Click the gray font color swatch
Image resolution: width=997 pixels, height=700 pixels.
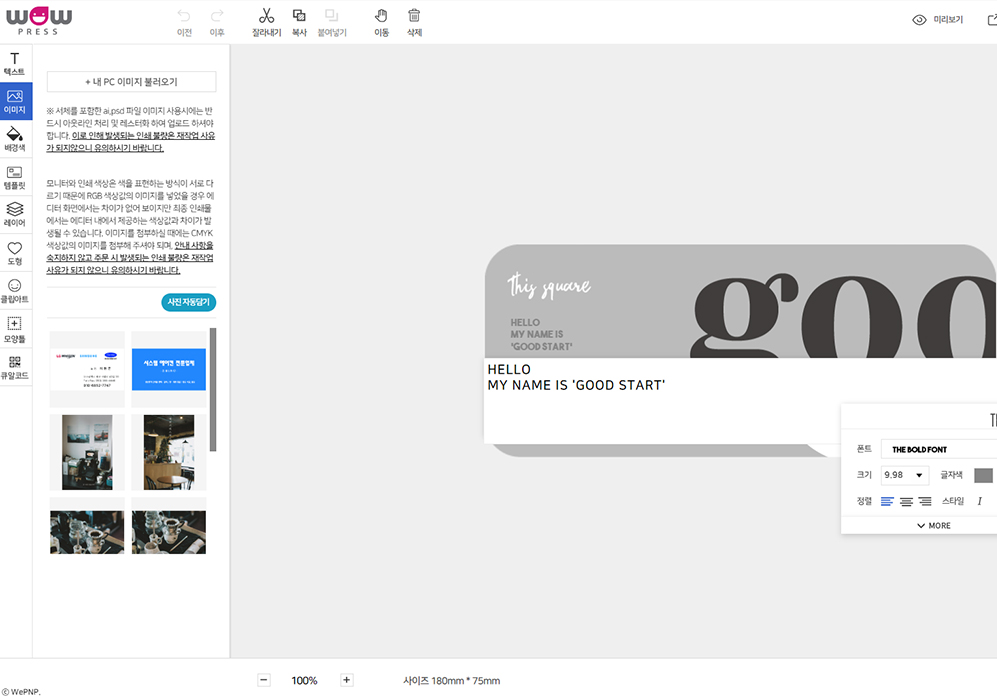pos(983,475)
